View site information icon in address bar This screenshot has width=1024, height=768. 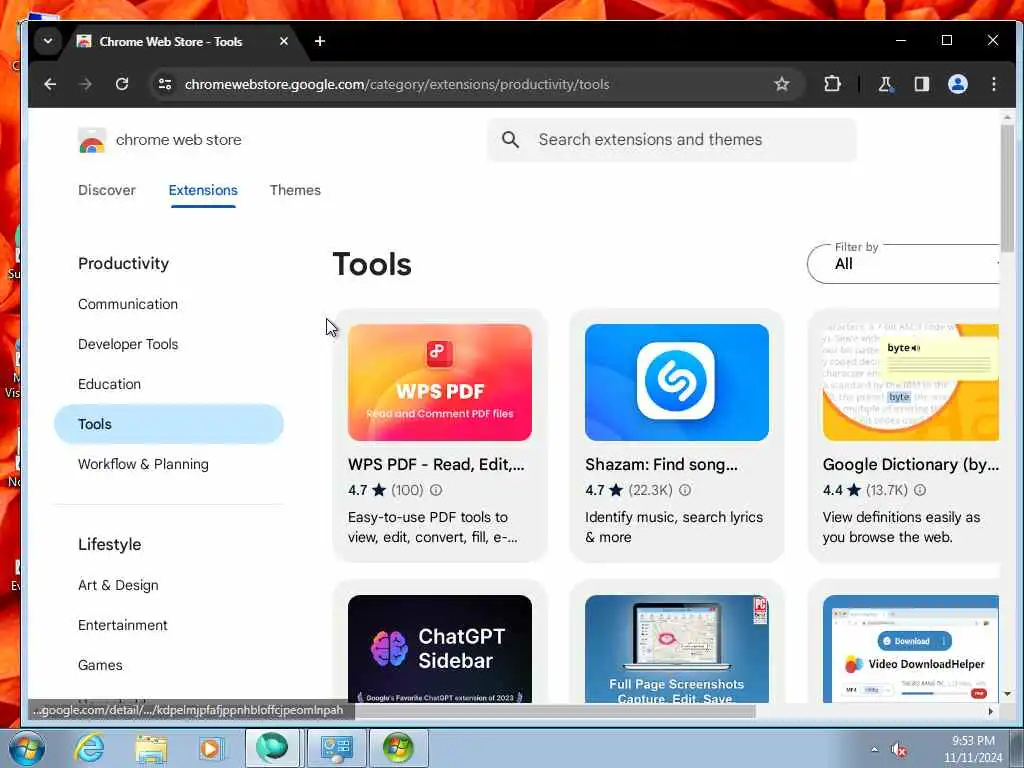(165, 84)
